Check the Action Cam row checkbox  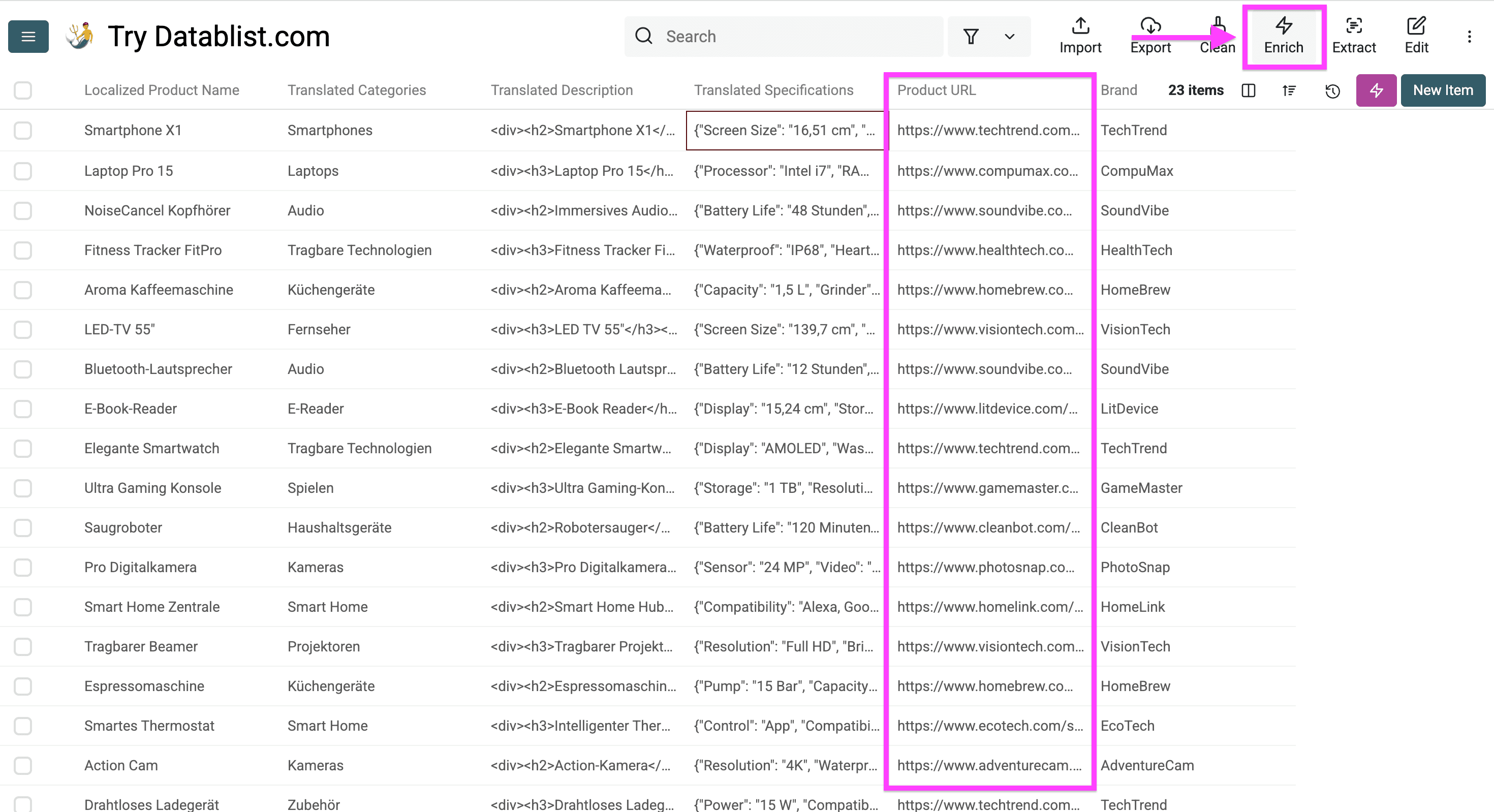pyautogui.click(x=23, y=765)
